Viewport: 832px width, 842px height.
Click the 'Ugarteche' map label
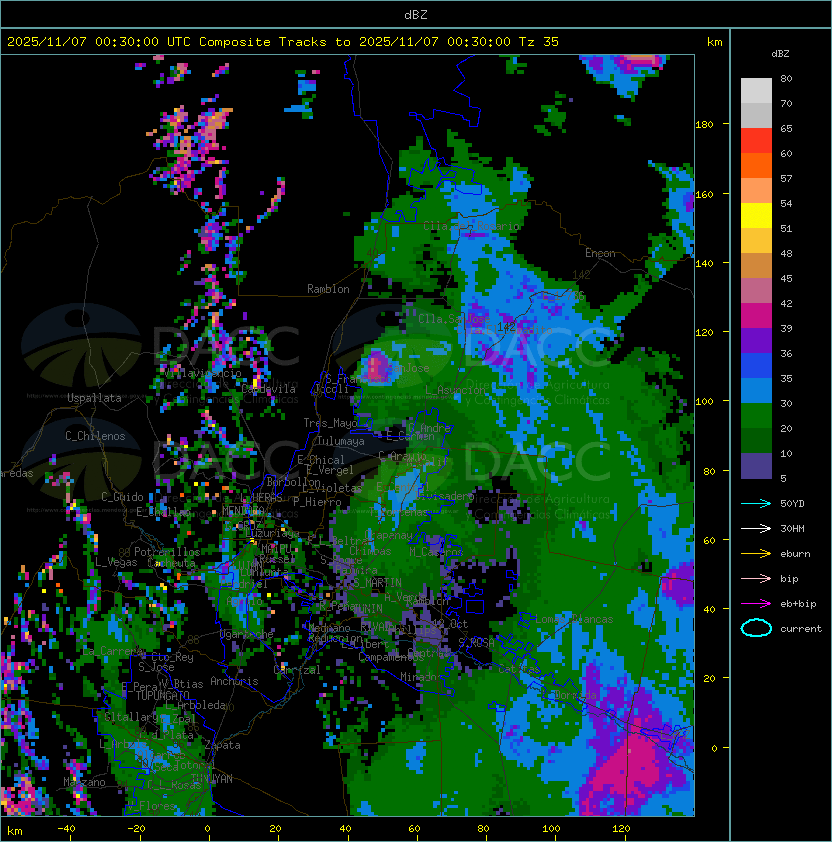[247, 635]
